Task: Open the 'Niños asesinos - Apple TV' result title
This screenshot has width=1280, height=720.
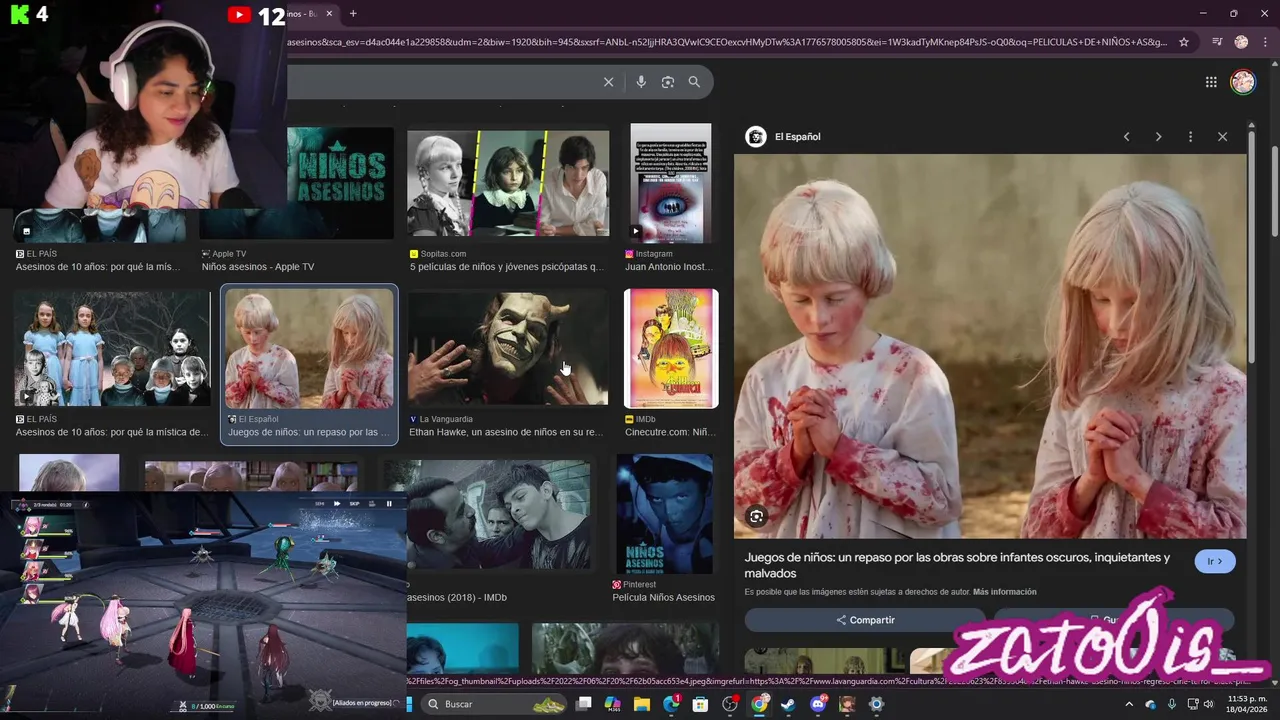Action: pos(258,267)
